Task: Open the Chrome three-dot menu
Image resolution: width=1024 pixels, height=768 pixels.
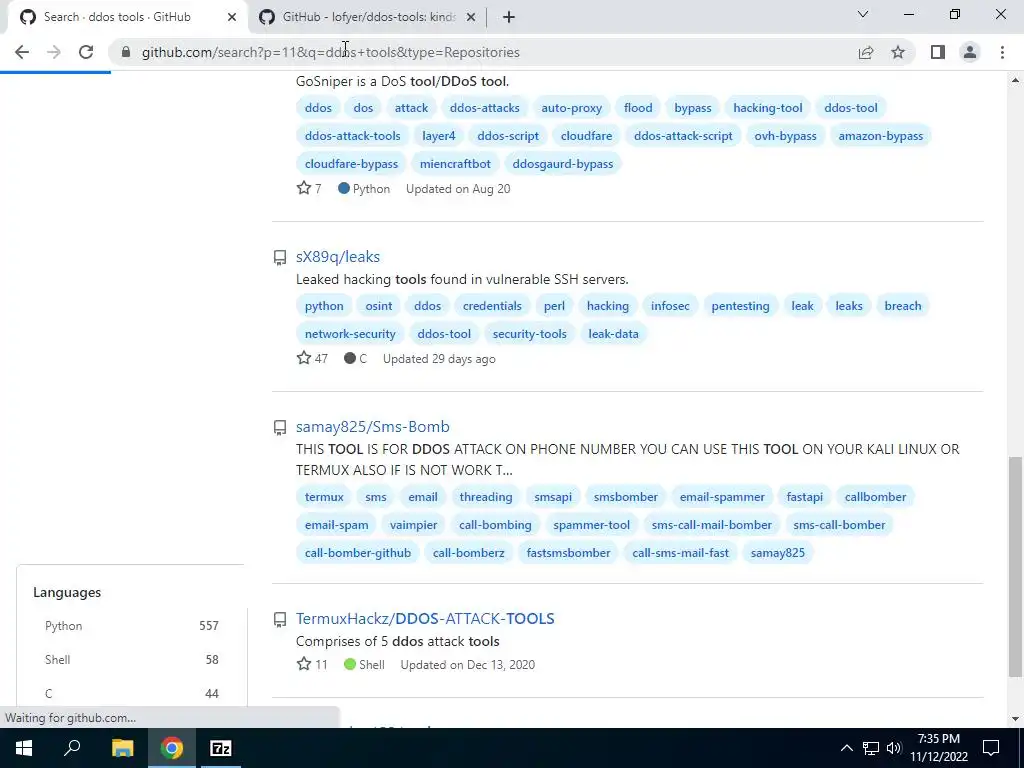Action: click(x=1002, y=52)
